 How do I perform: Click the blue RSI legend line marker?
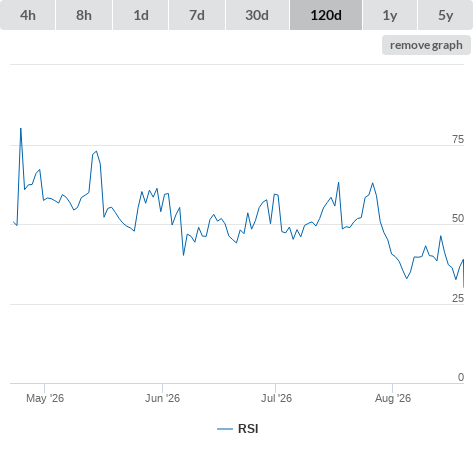point(225,429)
